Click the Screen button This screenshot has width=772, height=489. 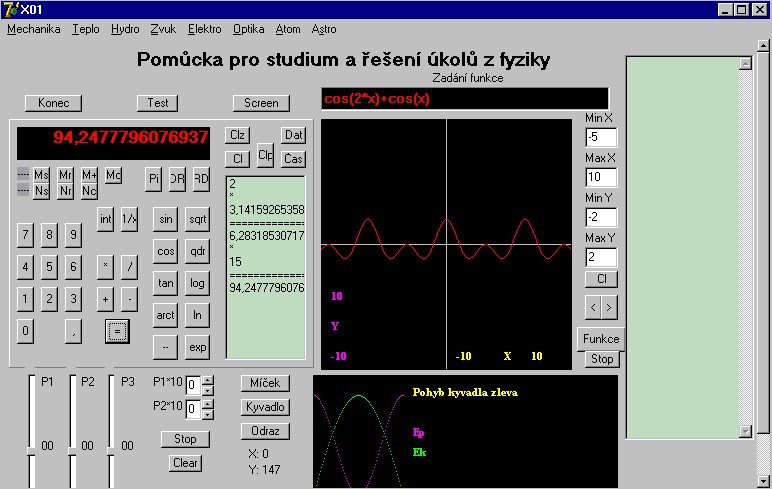pos(261,103)
